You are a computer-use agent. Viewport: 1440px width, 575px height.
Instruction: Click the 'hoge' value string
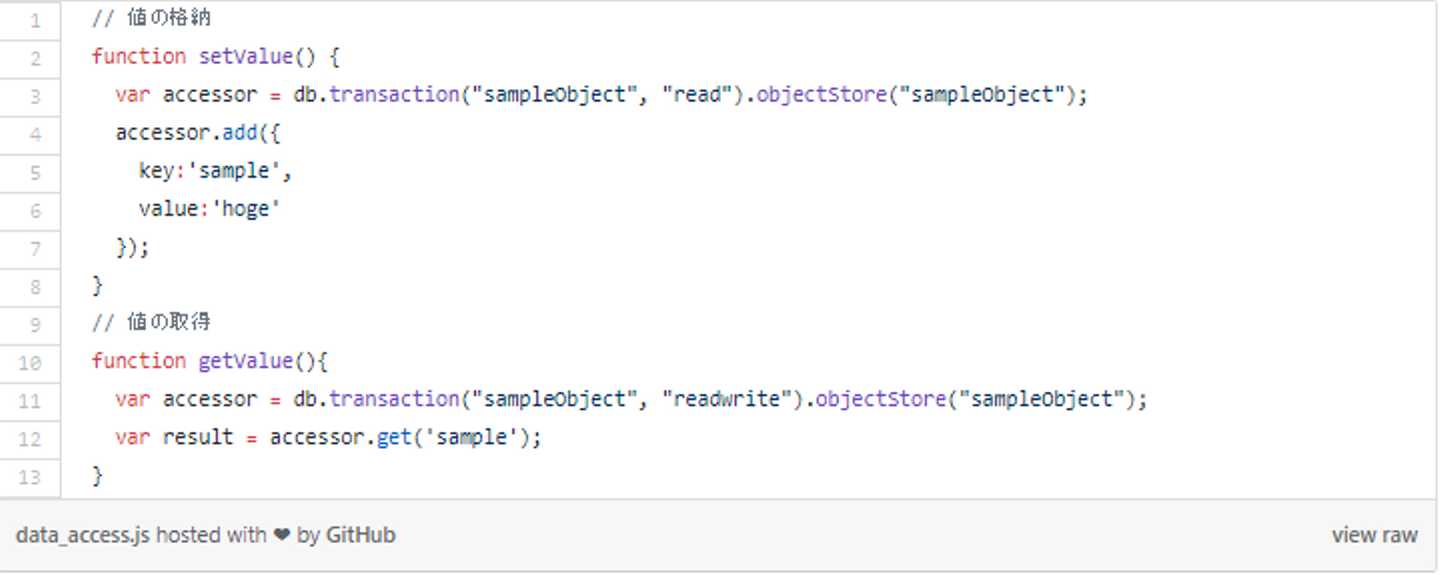coord(246,209)
